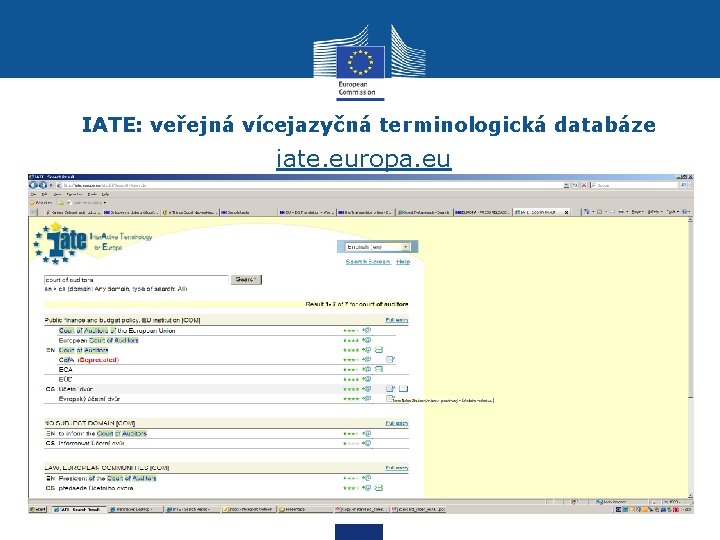720x540 pixels.
Task: Click the Search button next to the query field
Action: [x=246, y=280]
